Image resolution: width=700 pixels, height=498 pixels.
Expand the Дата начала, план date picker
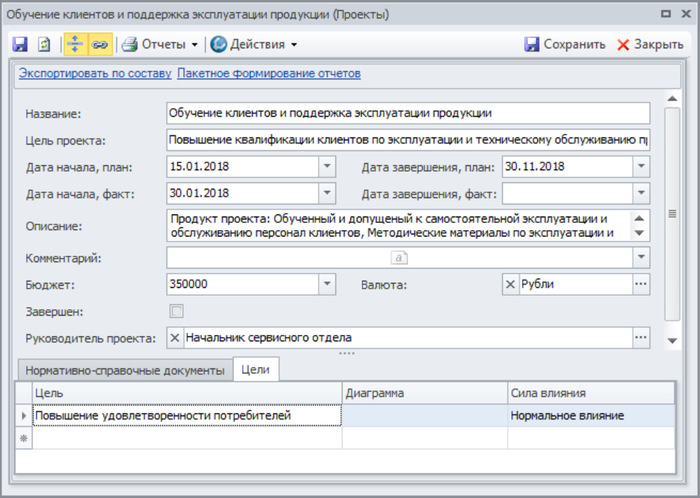click(x=327, y=167)
